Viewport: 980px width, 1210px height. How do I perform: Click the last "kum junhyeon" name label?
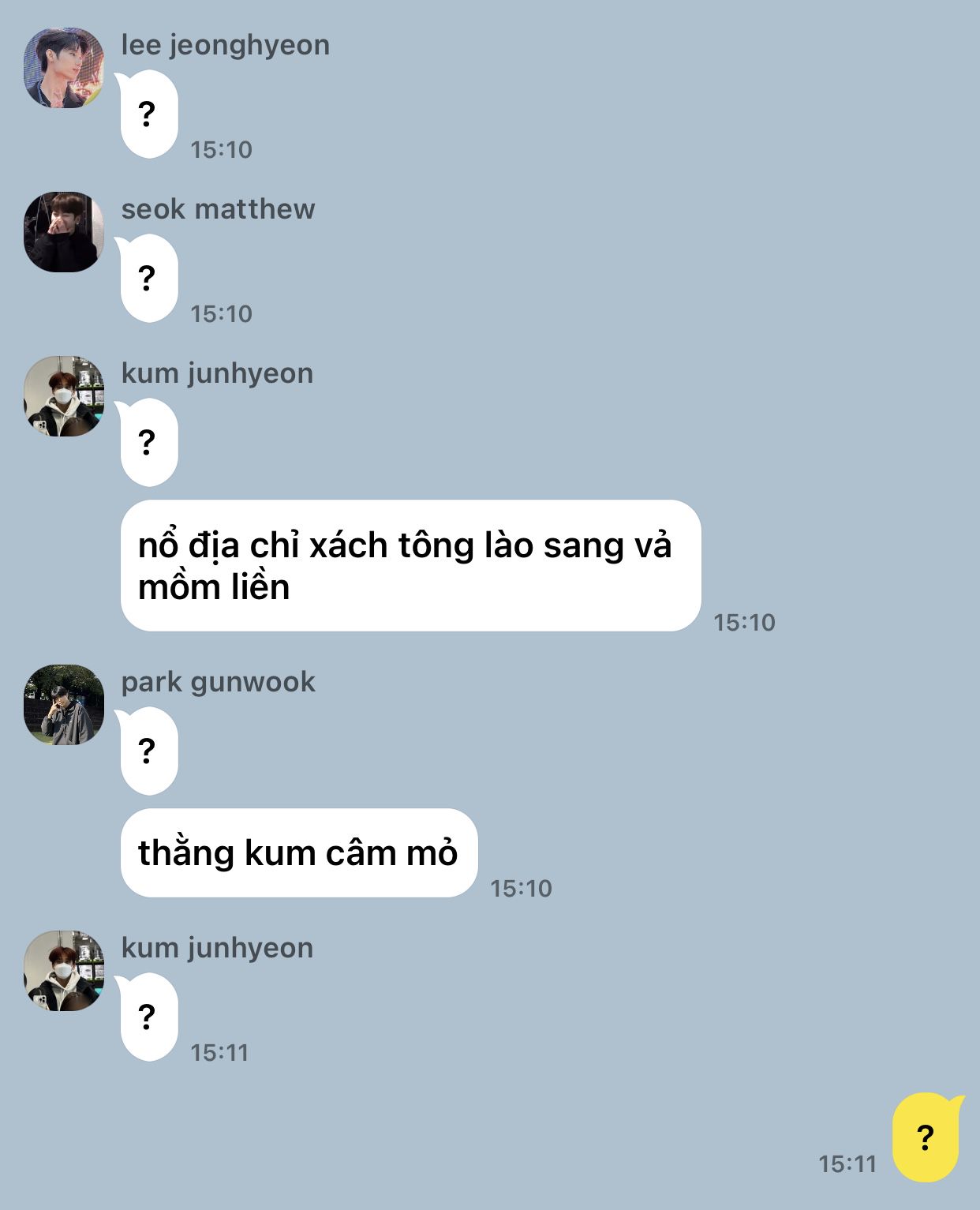(217, 948)
